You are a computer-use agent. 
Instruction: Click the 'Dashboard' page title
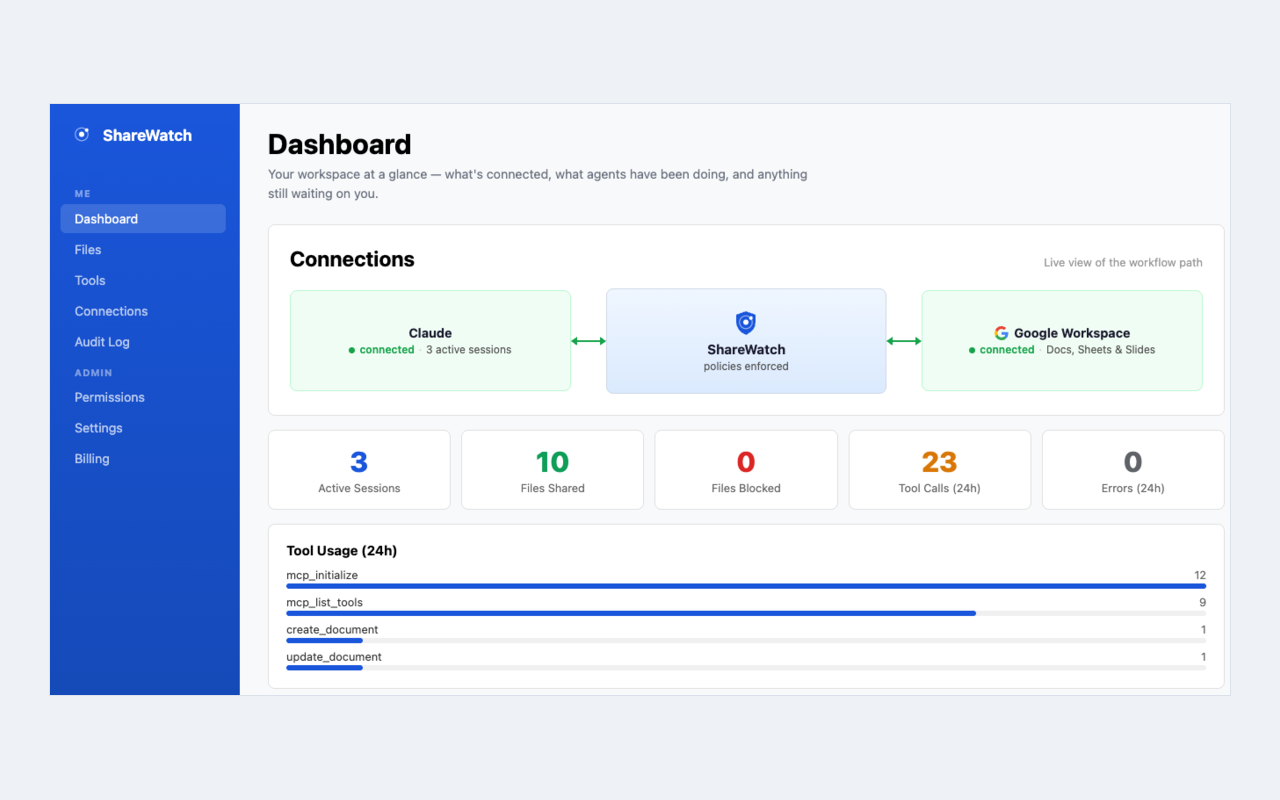(340, 144)
